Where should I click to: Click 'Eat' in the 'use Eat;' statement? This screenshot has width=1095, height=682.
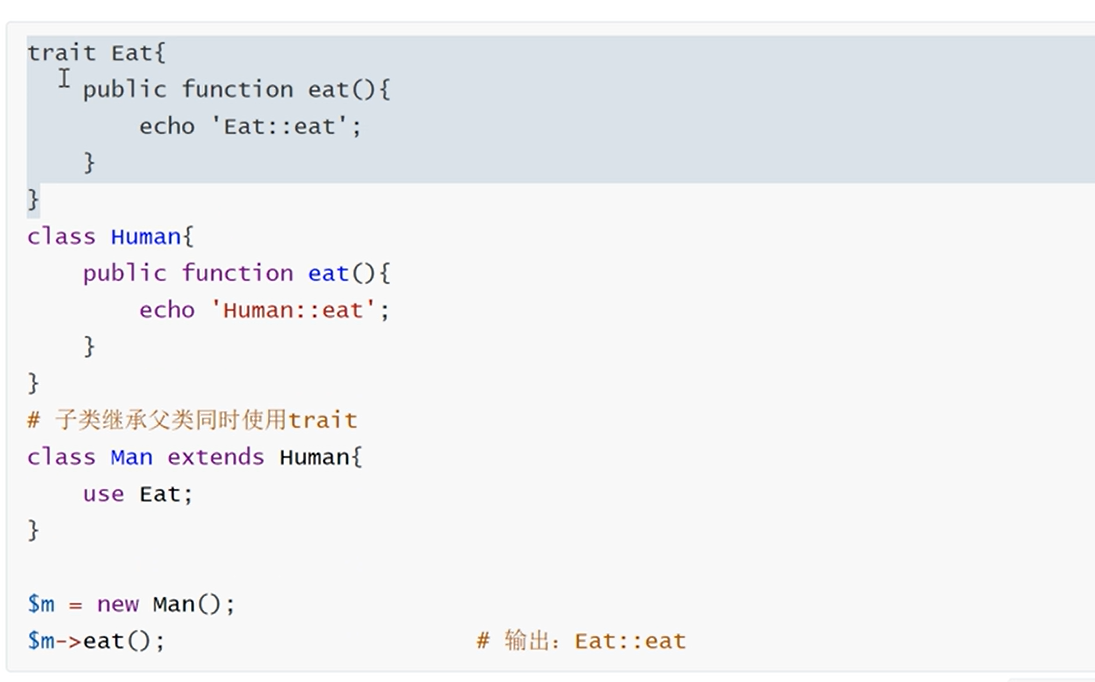pos(159,494)
